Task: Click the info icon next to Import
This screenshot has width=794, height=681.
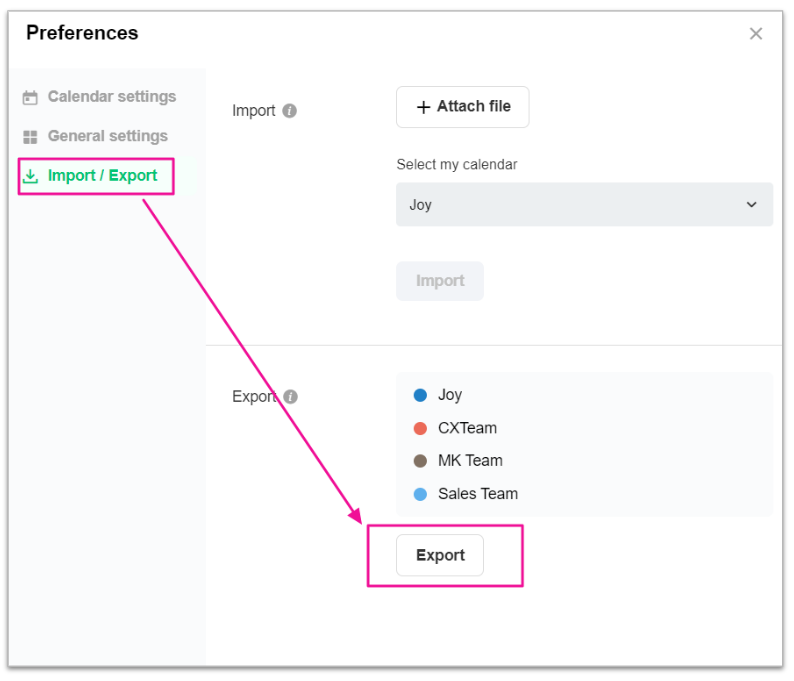Action: click(290, 111)
